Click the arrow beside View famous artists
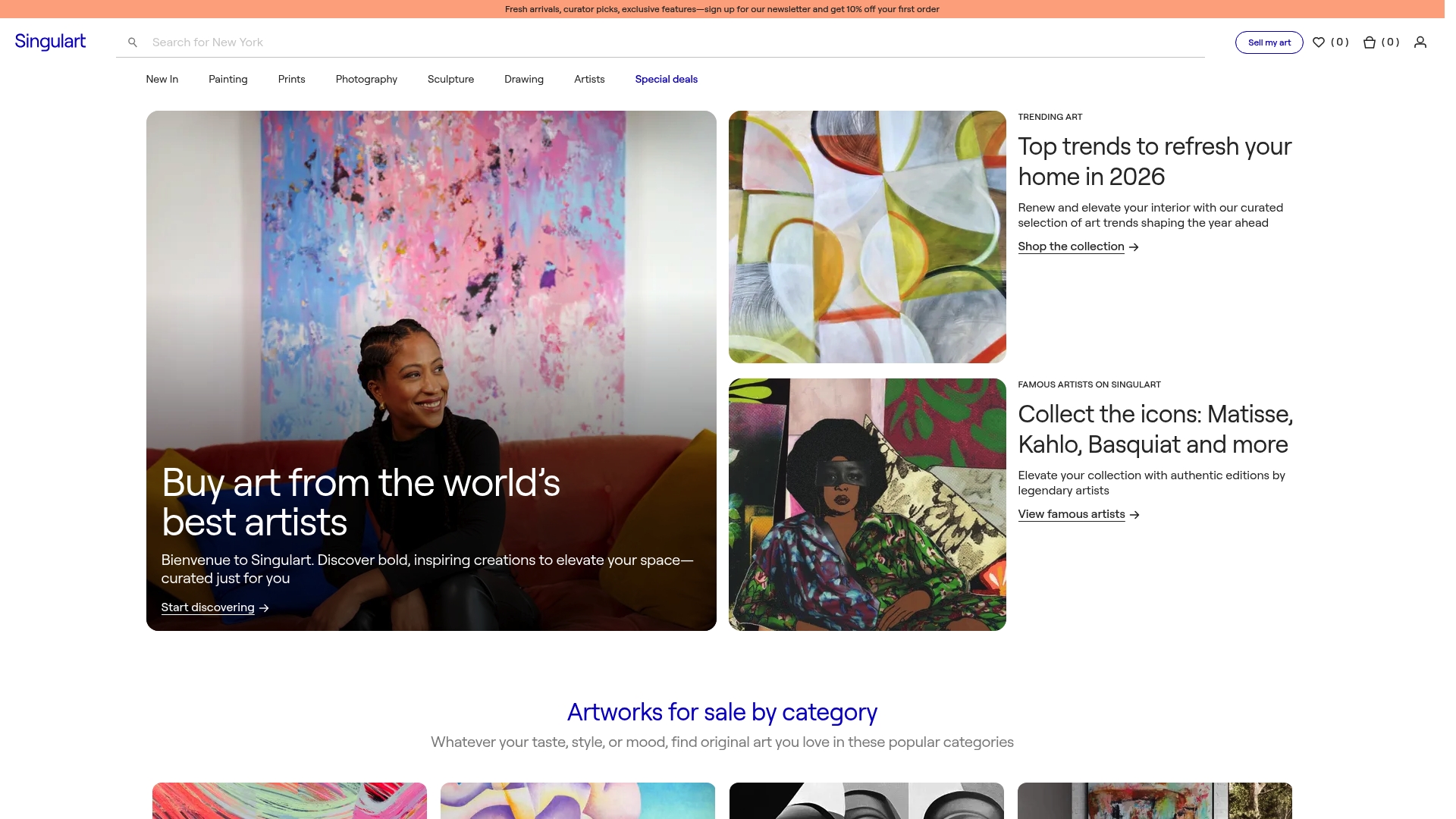Screen dimensions: 1456x819 (1134, 515)
